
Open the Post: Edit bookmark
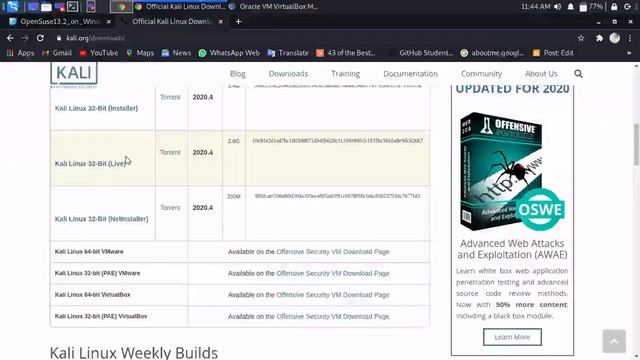553,53
